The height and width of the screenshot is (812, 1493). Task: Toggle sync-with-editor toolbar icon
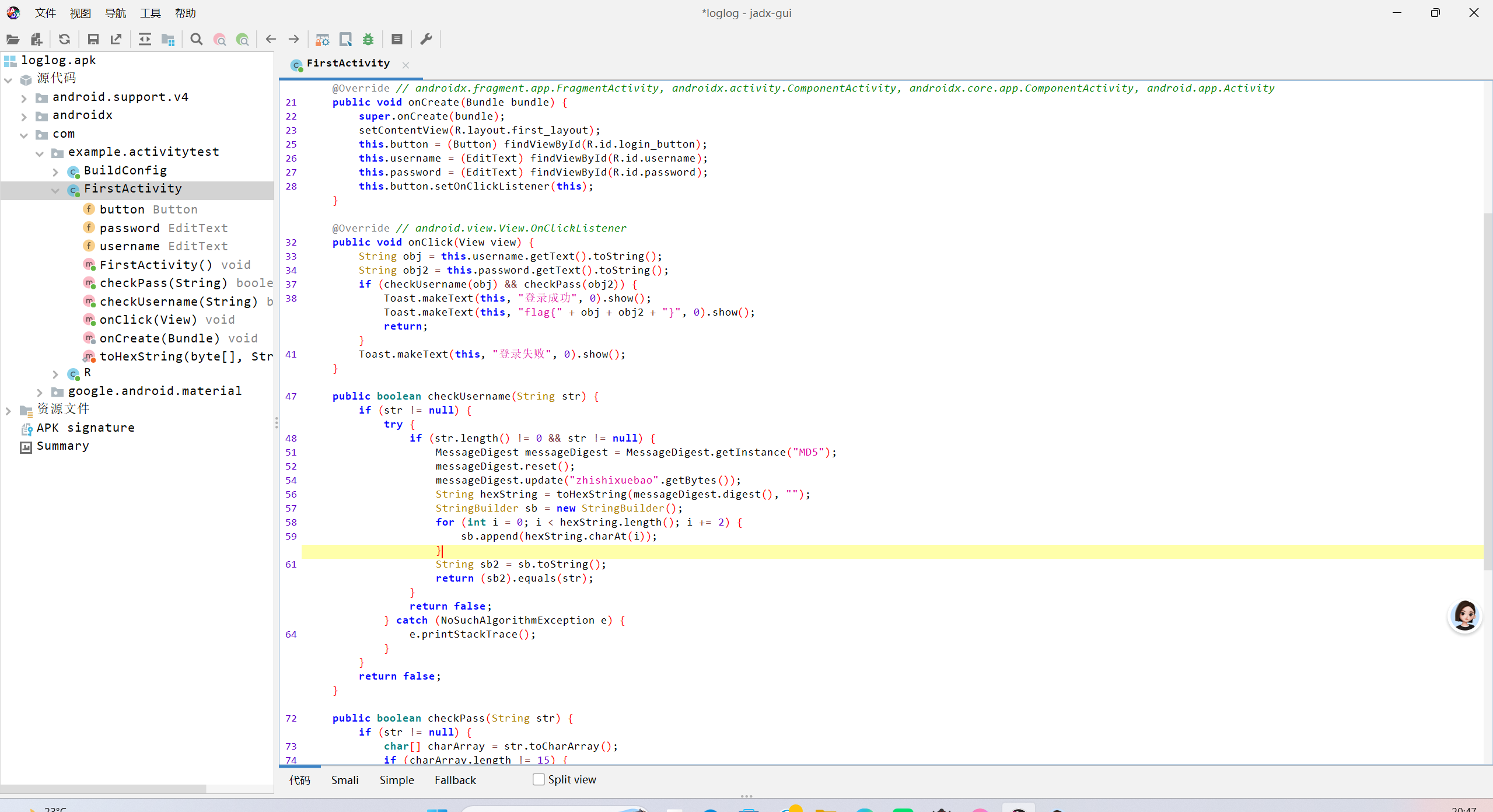tap(145, 40)
